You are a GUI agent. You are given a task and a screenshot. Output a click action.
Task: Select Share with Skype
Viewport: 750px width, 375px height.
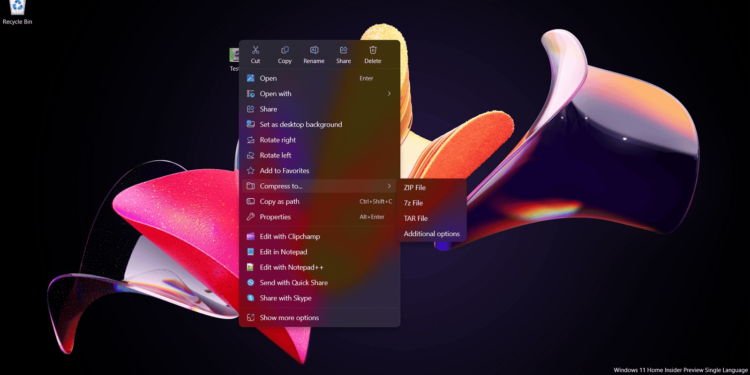click(320, 298)
